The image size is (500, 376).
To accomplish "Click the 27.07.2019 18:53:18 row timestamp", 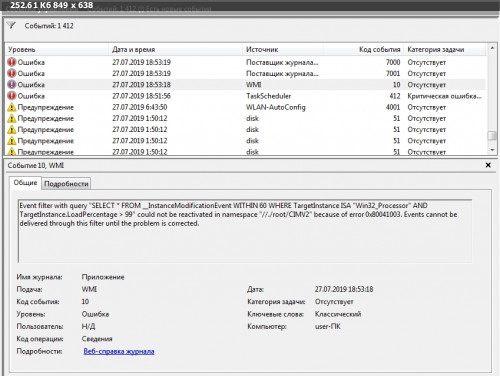I will [x=141, y=85].
